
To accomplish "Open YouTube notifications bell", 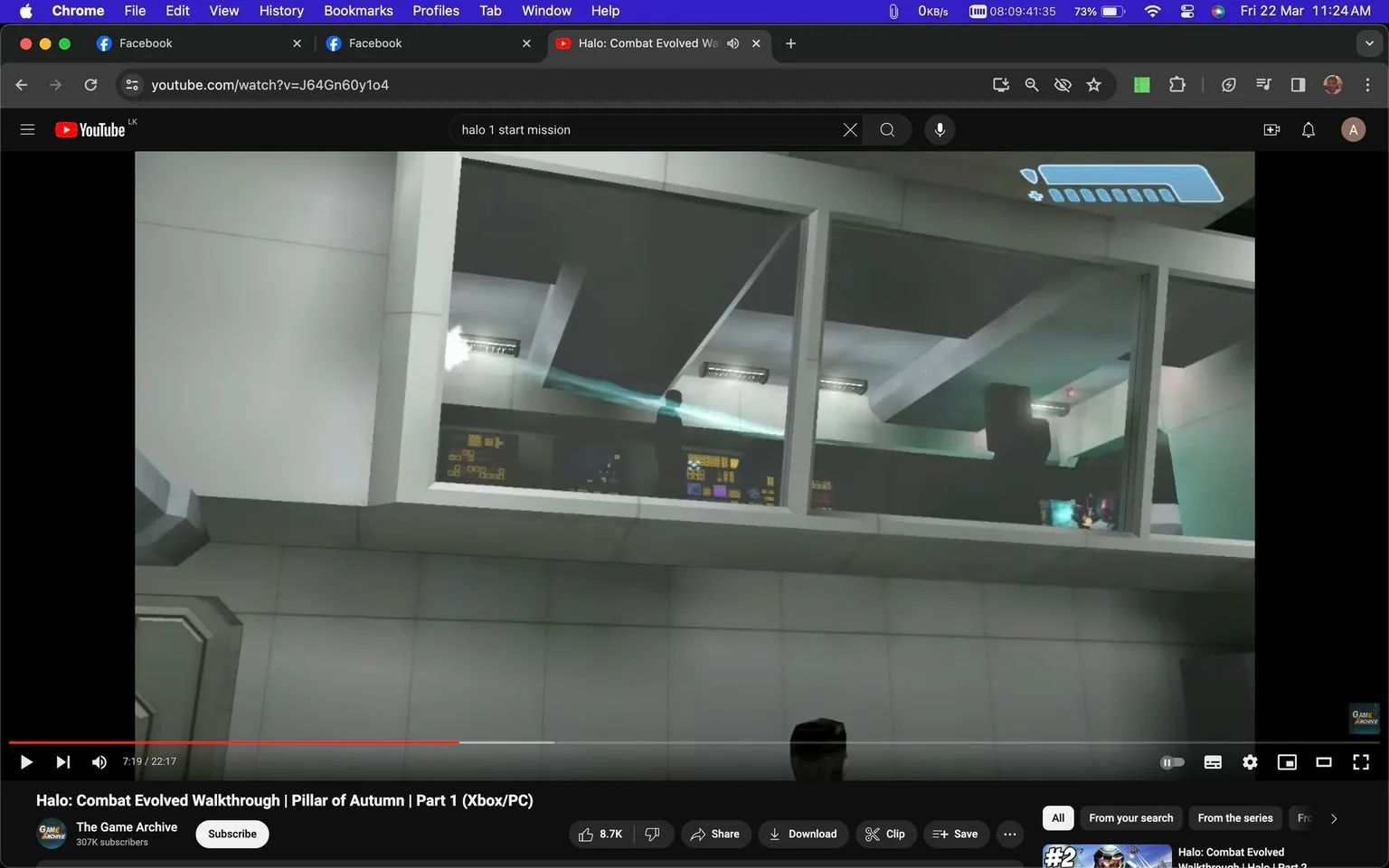I will 1308,130.
